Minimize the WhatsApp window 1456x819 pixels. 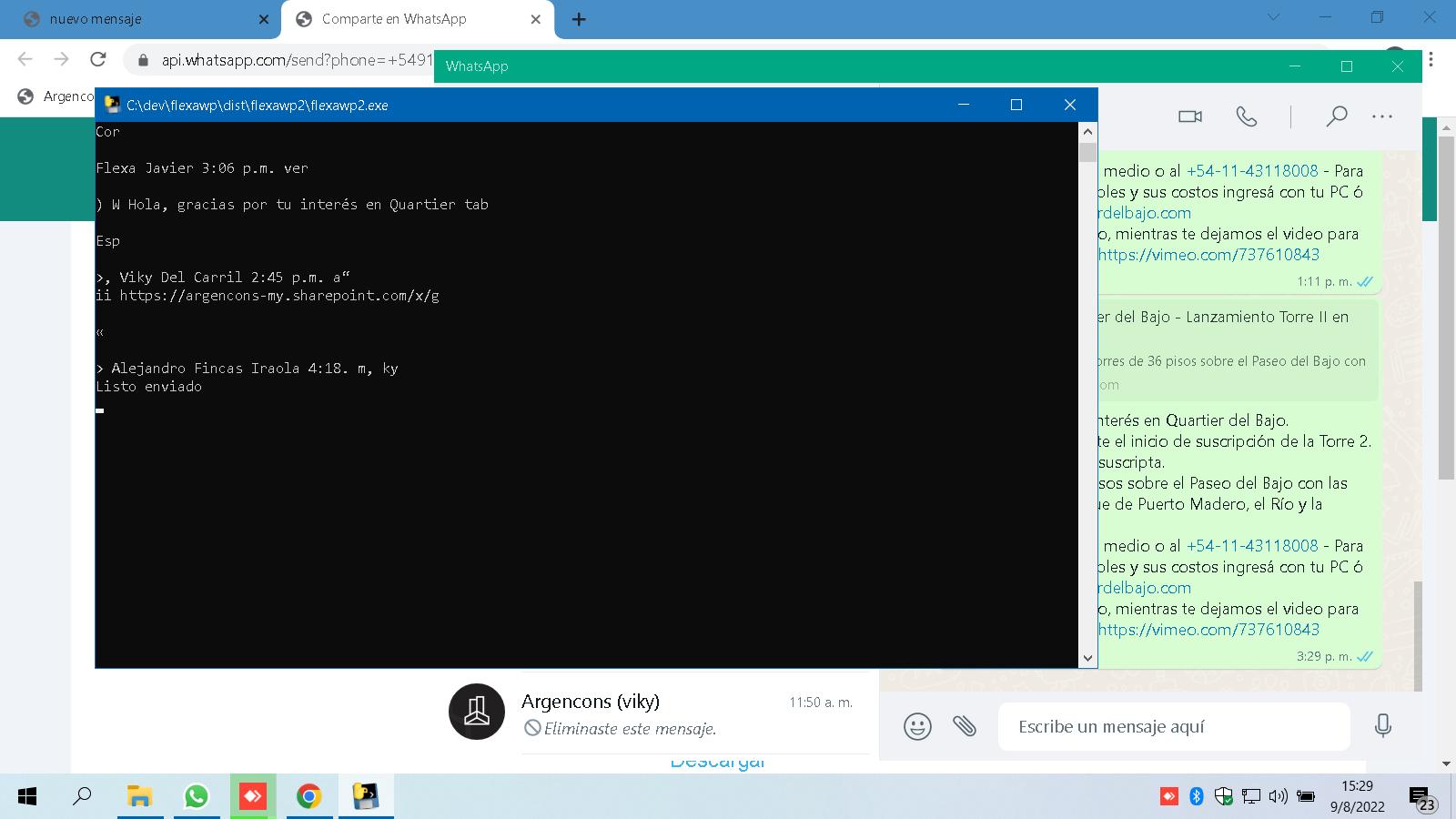pyautogui.click(x=1294, y=66)
